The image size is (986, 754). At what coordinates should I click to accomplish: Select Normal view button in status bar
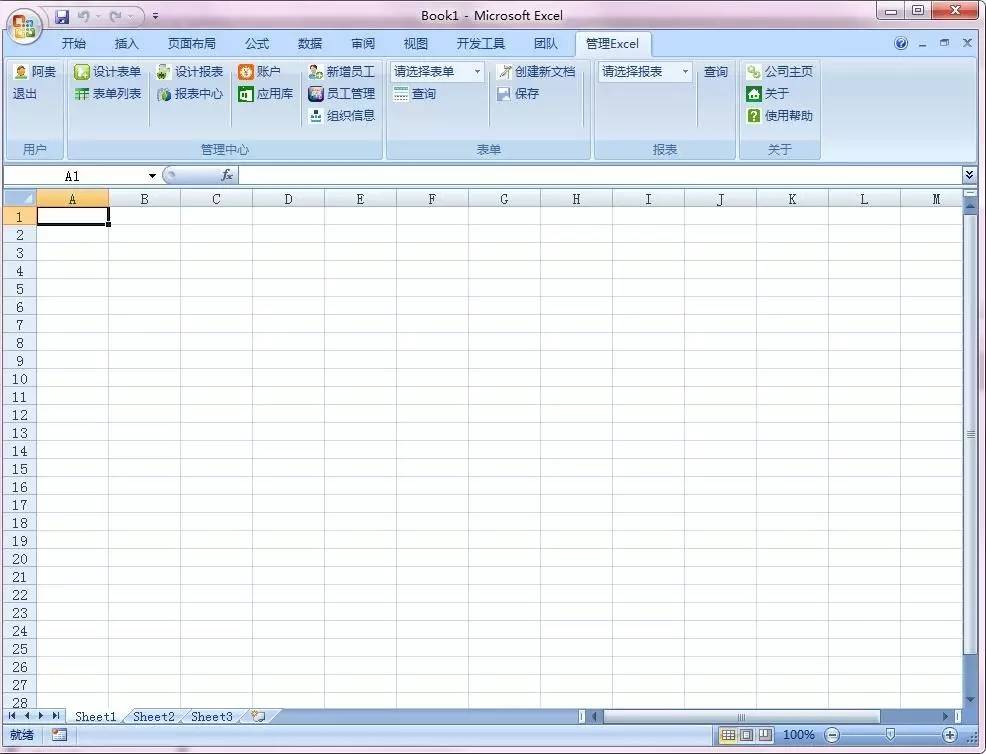tap(728, 735)
